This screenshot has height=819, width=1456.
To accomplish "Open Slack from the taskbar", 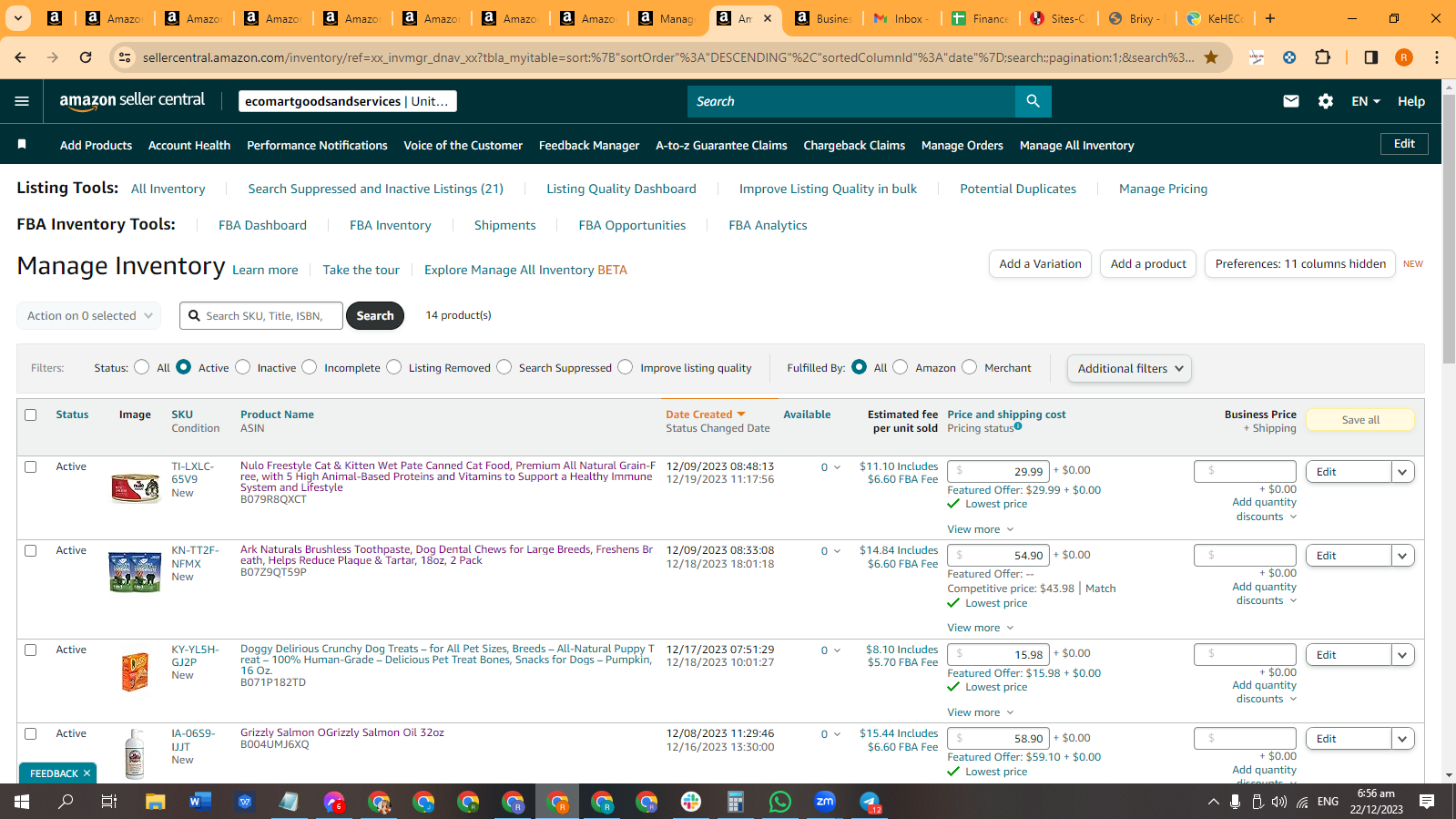I will click(691, 802).
